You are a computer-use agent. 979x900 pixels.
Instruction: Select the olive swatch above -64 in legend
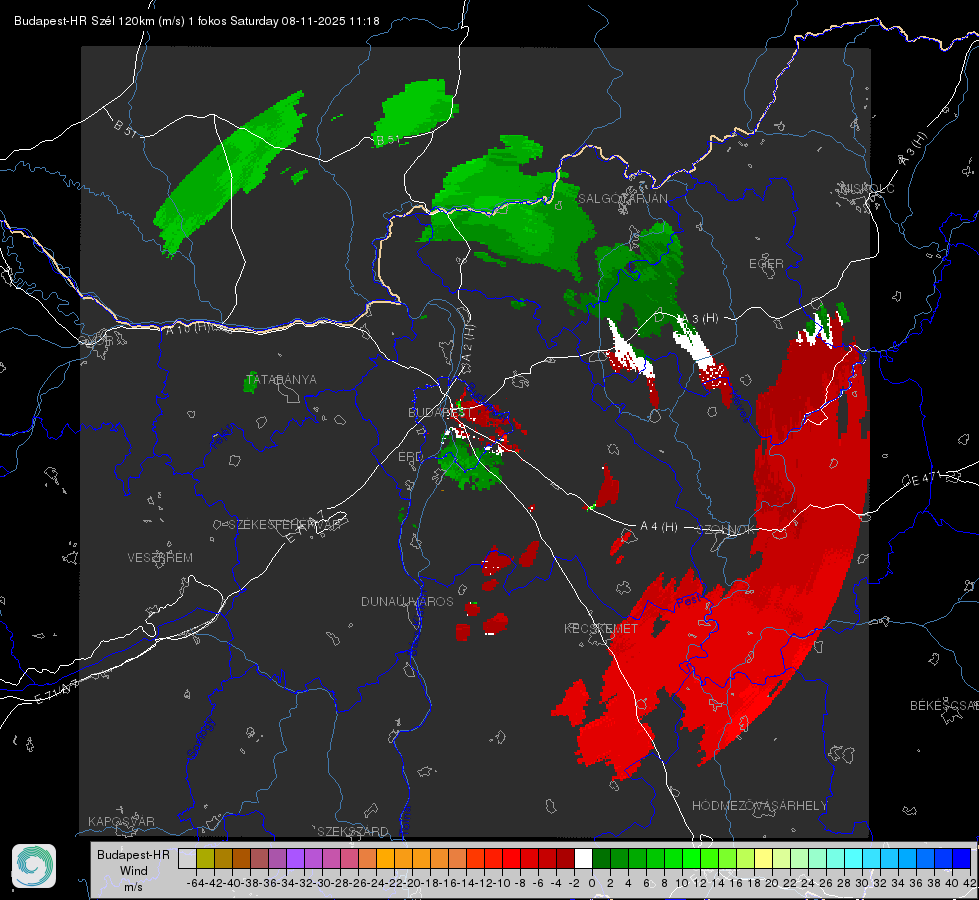(x=205, y=858)
